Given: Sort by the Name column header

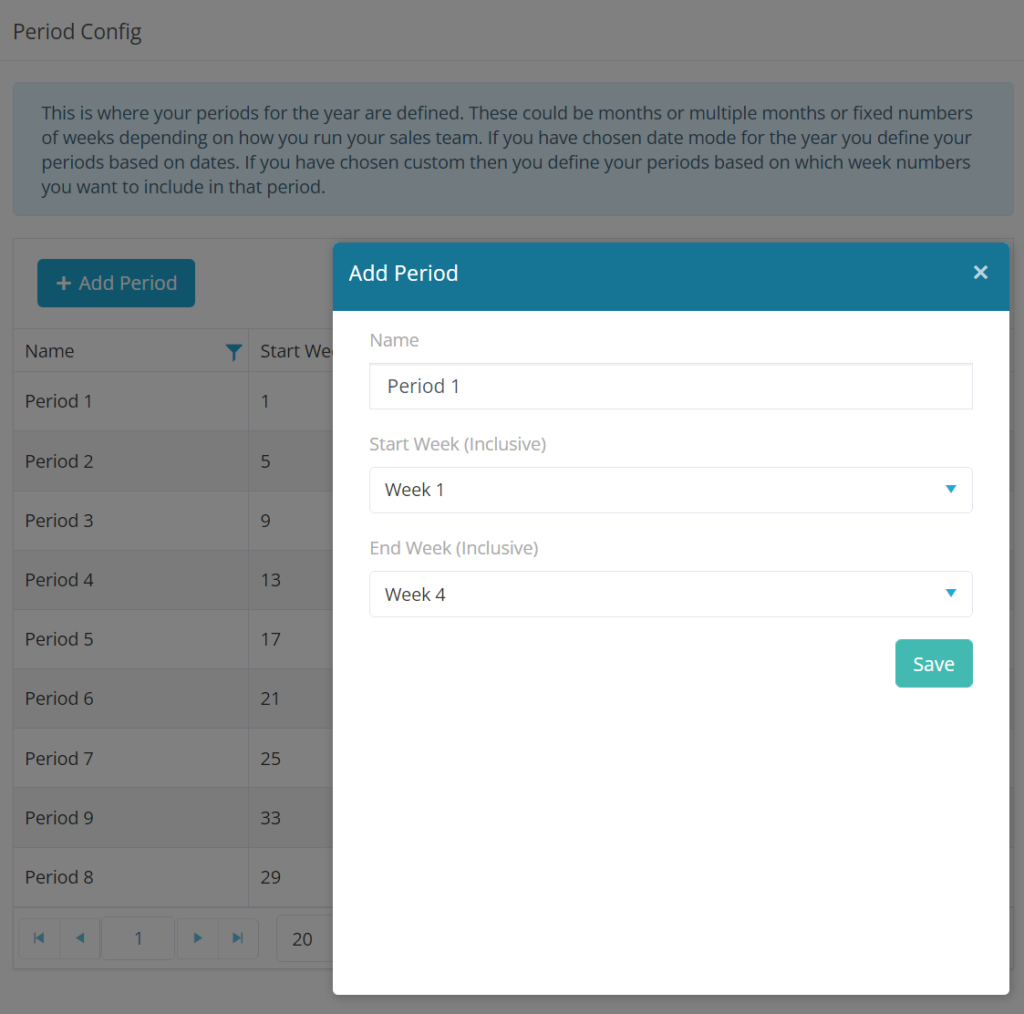Looking at the screenshot, I should point(50,351).
